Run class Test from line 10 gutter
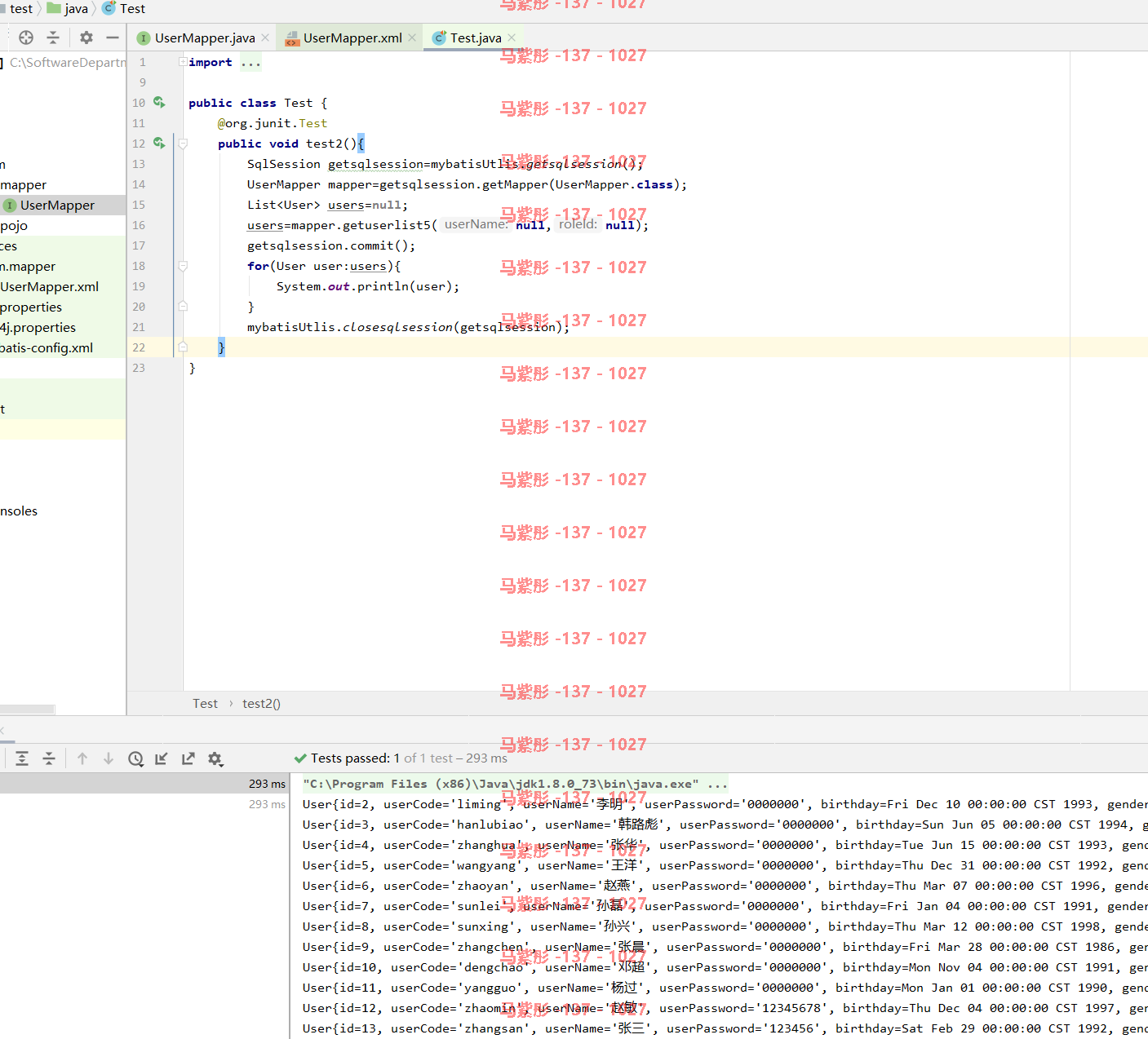The height and width of the screenshot is (1039, 1148). [x=159, y=103]
